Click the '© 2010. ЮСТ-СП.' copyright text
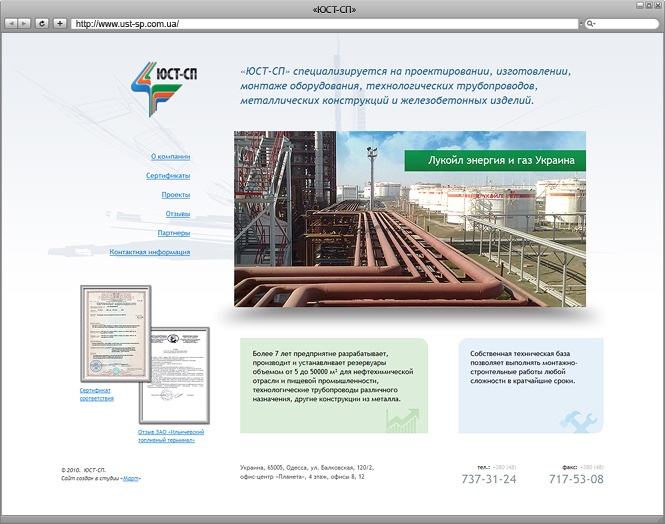The width and height of the screenshot is (665, 524). pyautogui.click(x=84, y=470)
